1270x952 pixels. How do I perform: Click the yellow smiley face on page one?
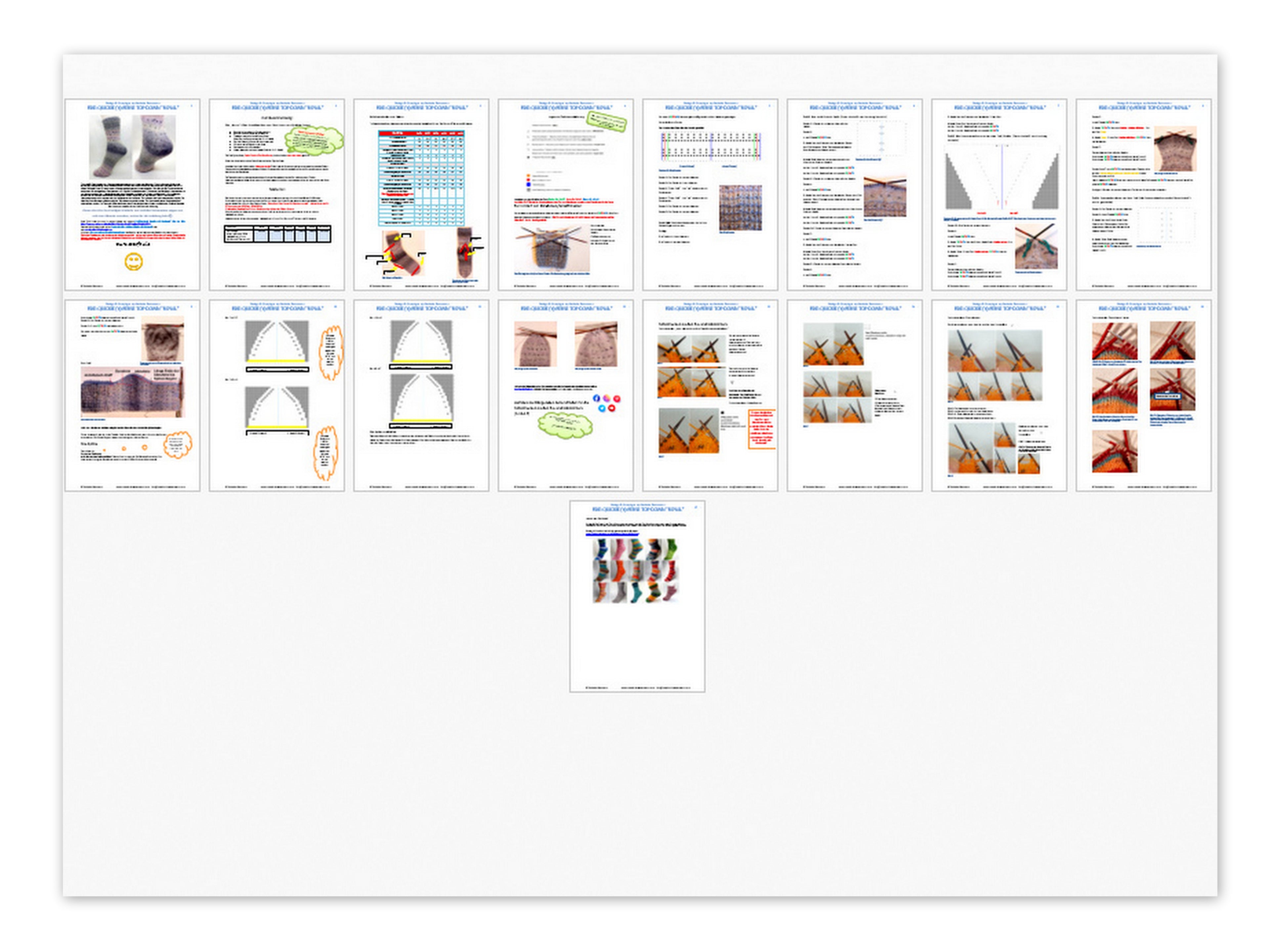click(133, 262)
